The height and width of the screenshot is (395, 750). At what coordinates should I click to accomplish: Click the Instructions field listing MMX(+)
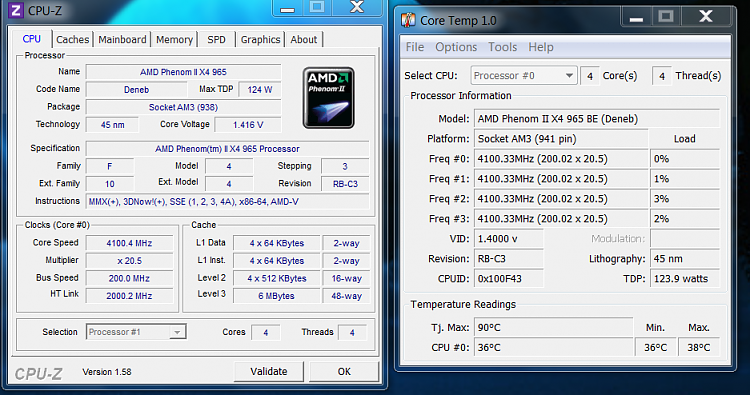click(227, 202)
